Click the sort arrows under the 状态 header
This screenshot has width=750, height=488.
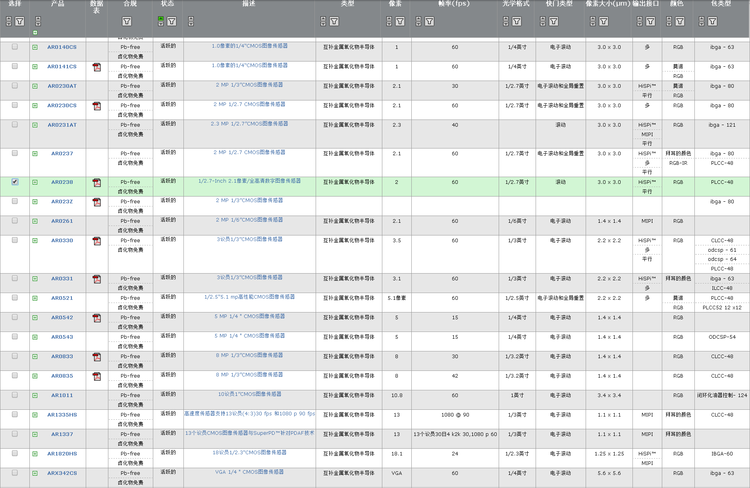[x=161, y=22]
